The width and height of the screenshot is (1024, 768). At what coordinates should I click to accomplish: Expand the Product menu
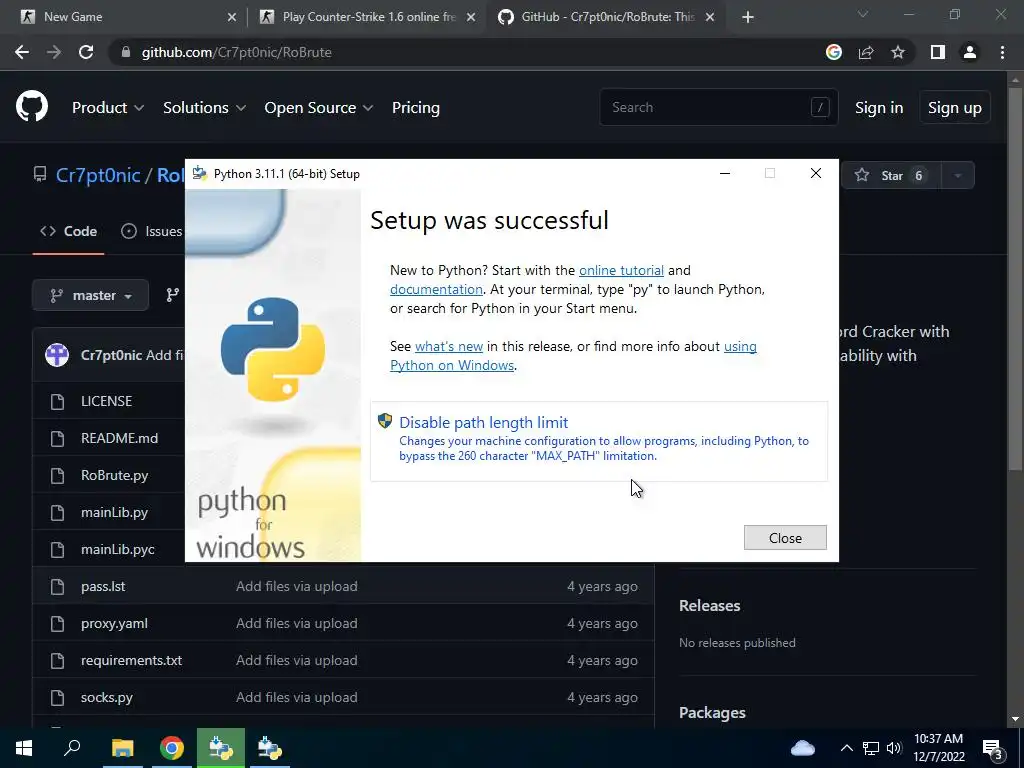coord(108,107)
